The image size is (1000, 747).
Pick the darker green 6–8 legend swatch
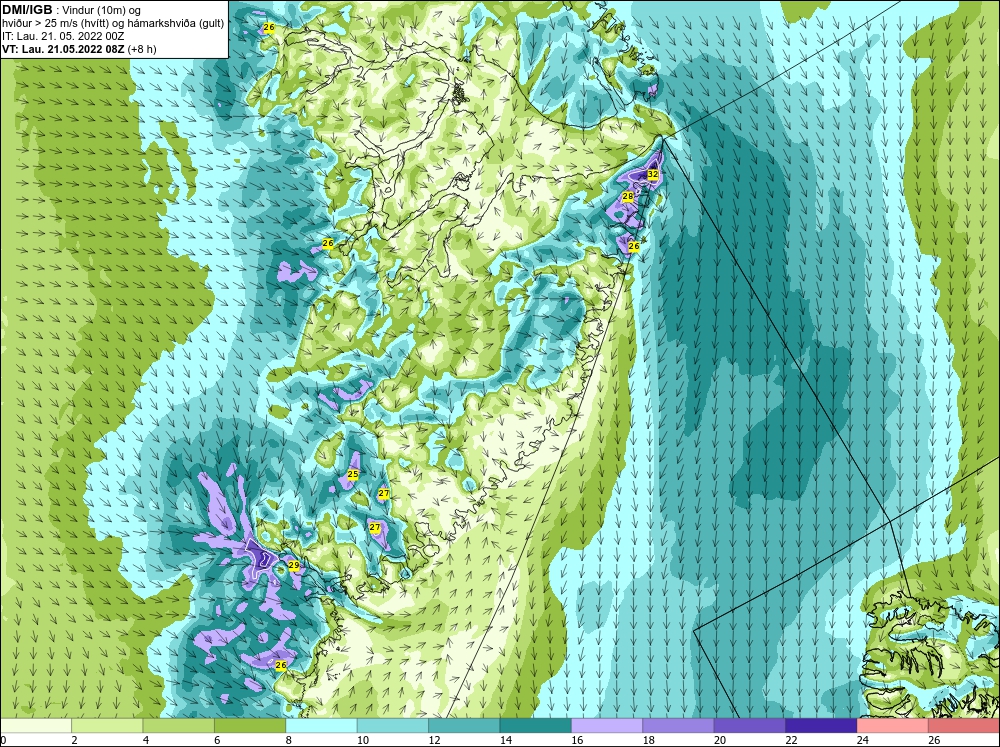tap(250, 726)
